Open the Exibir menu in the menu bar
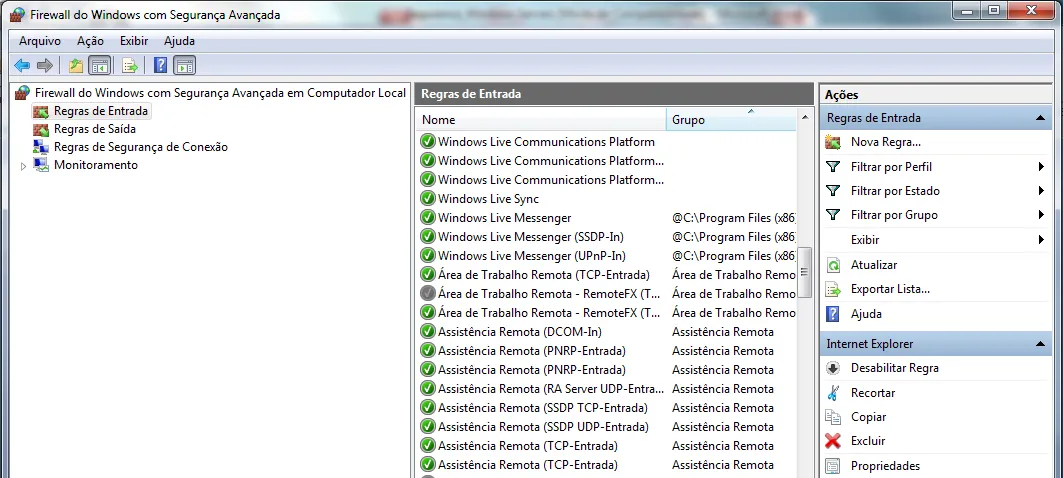The height and width of the screenshot is (478, 1063). [x=134, y=41]
